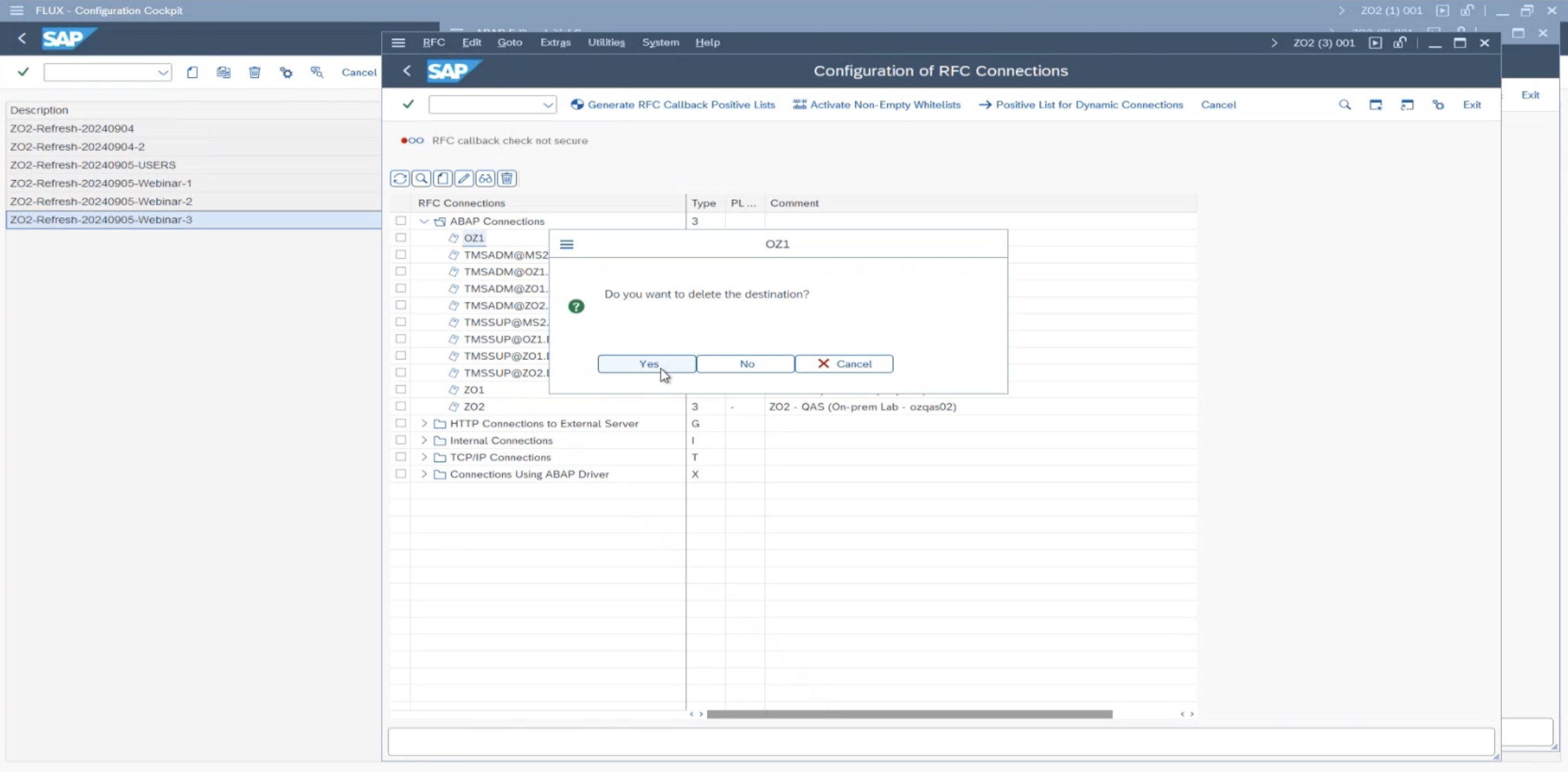
Task: Click the status message bar at bottom of RFC window
Action: (941, 742)
